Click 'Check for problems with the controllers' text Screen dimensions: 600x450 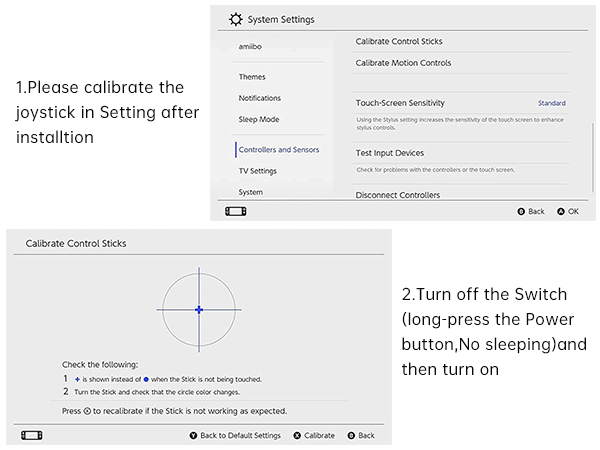point(435,170)
